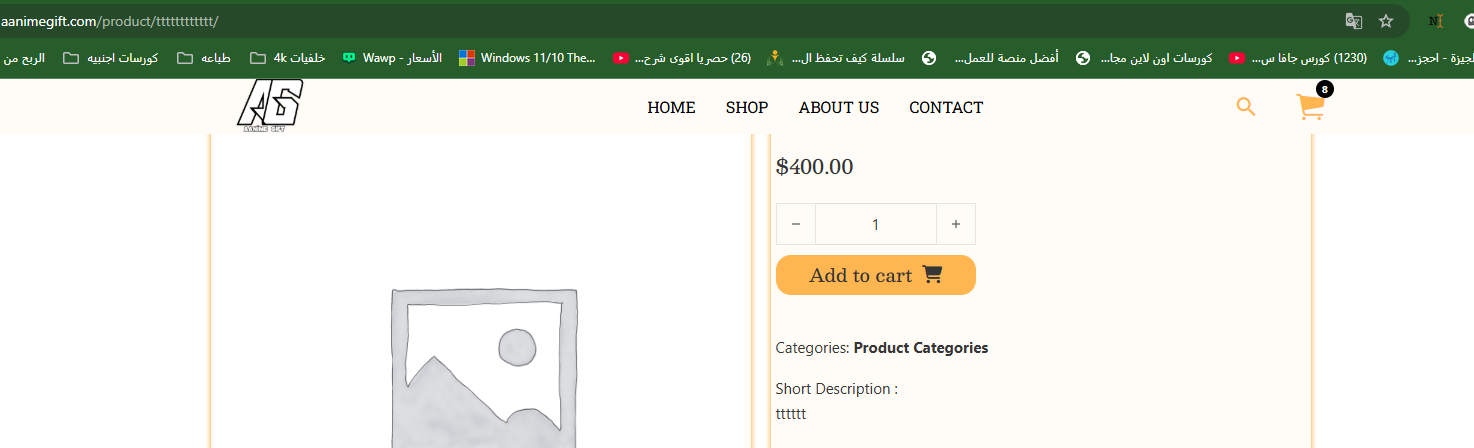The height and width of the screenshot is (448, 1474).
Task: Click the quantity input field
Action: tap(875, 225)
